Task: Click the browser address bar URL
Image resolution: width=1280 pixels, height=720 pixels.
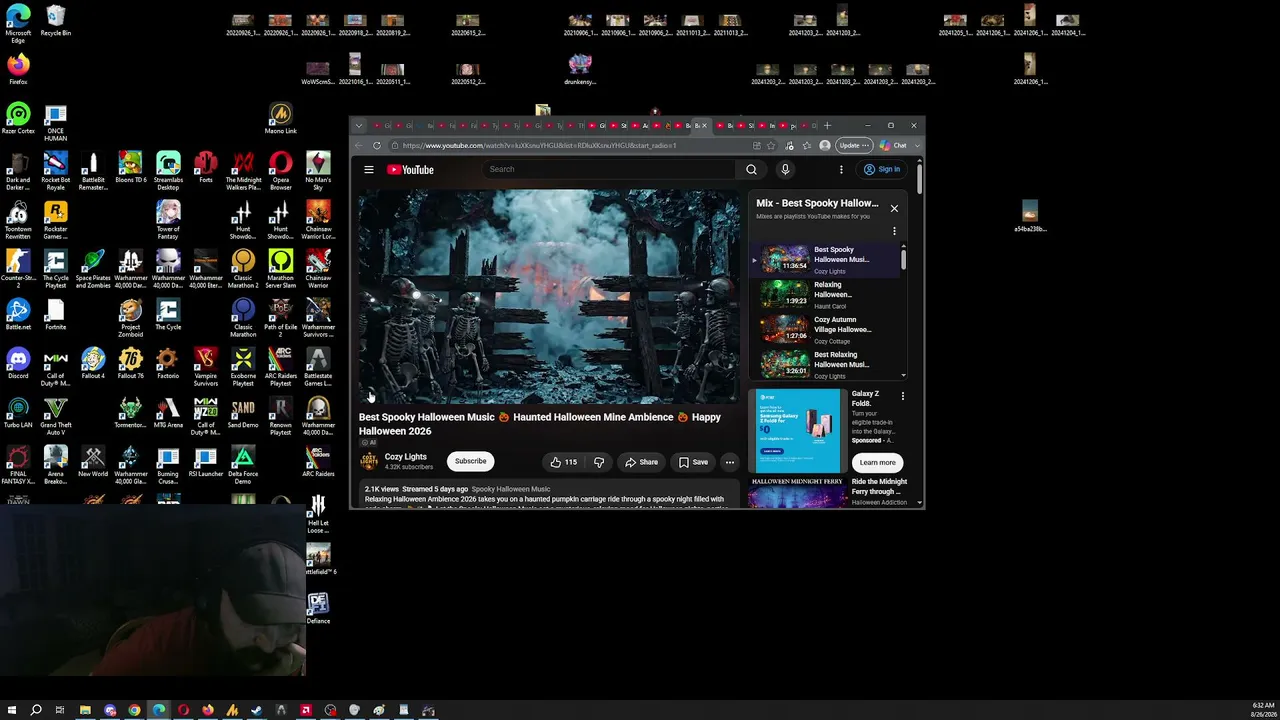Action: click(540, 146)
